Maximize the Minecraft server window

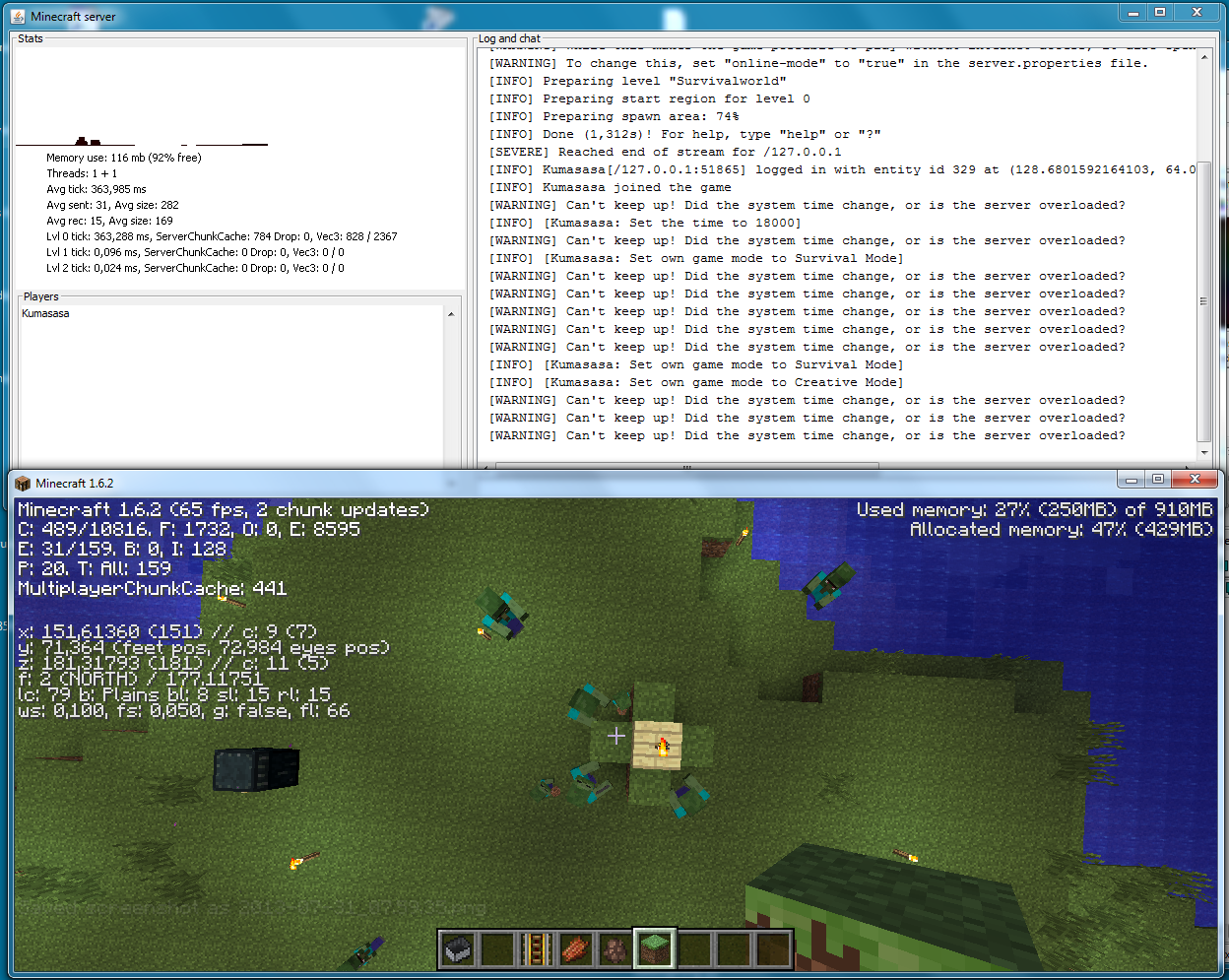tap(1160, 12)
